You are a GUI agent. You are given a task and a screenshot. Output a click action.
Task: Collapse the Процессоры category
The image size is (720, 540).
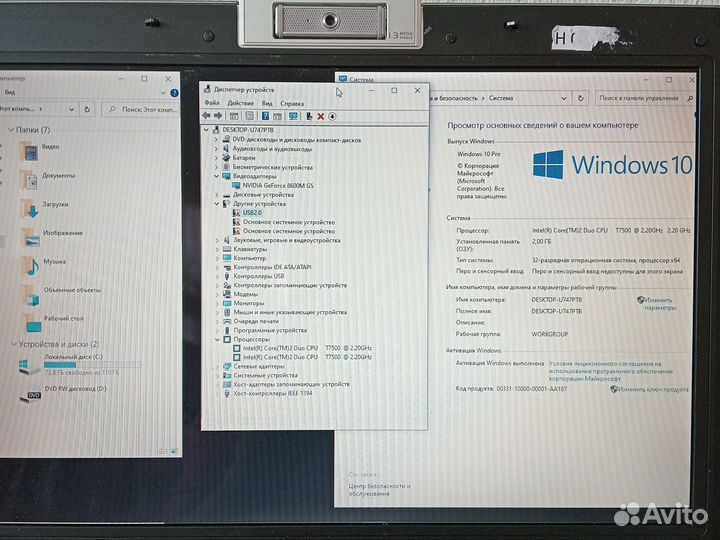217,339
